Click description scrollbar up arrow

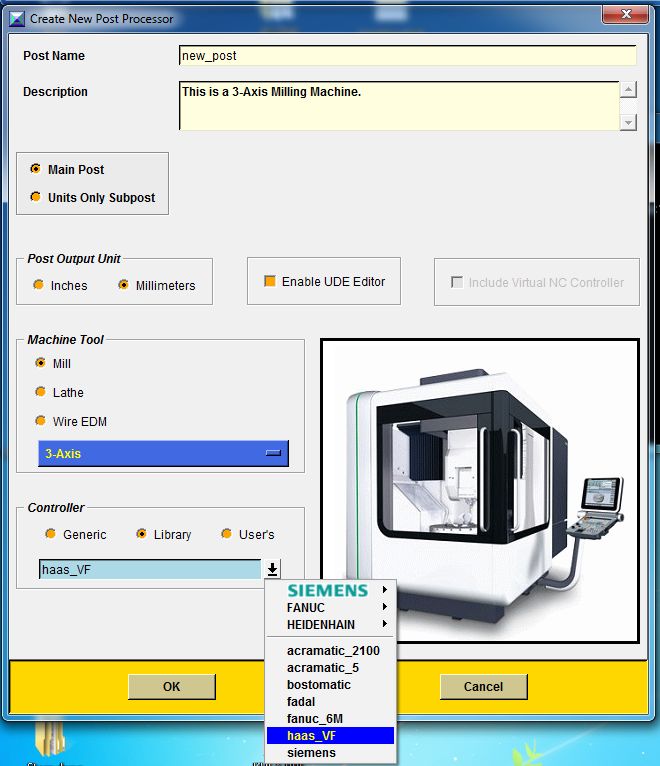(628, 90)
